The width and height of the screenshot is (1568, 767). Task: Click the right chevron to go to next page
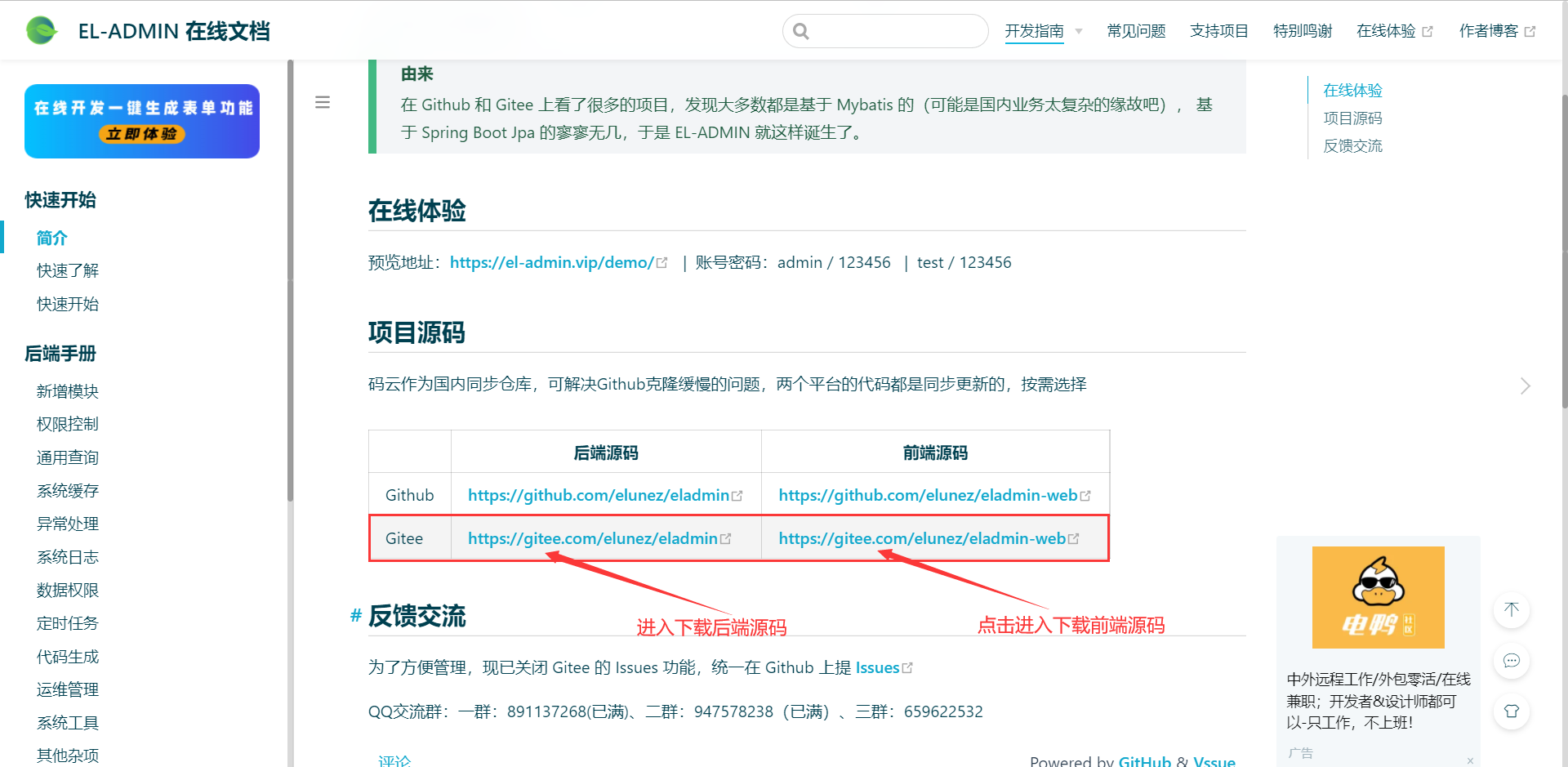tap(1526, 386)
